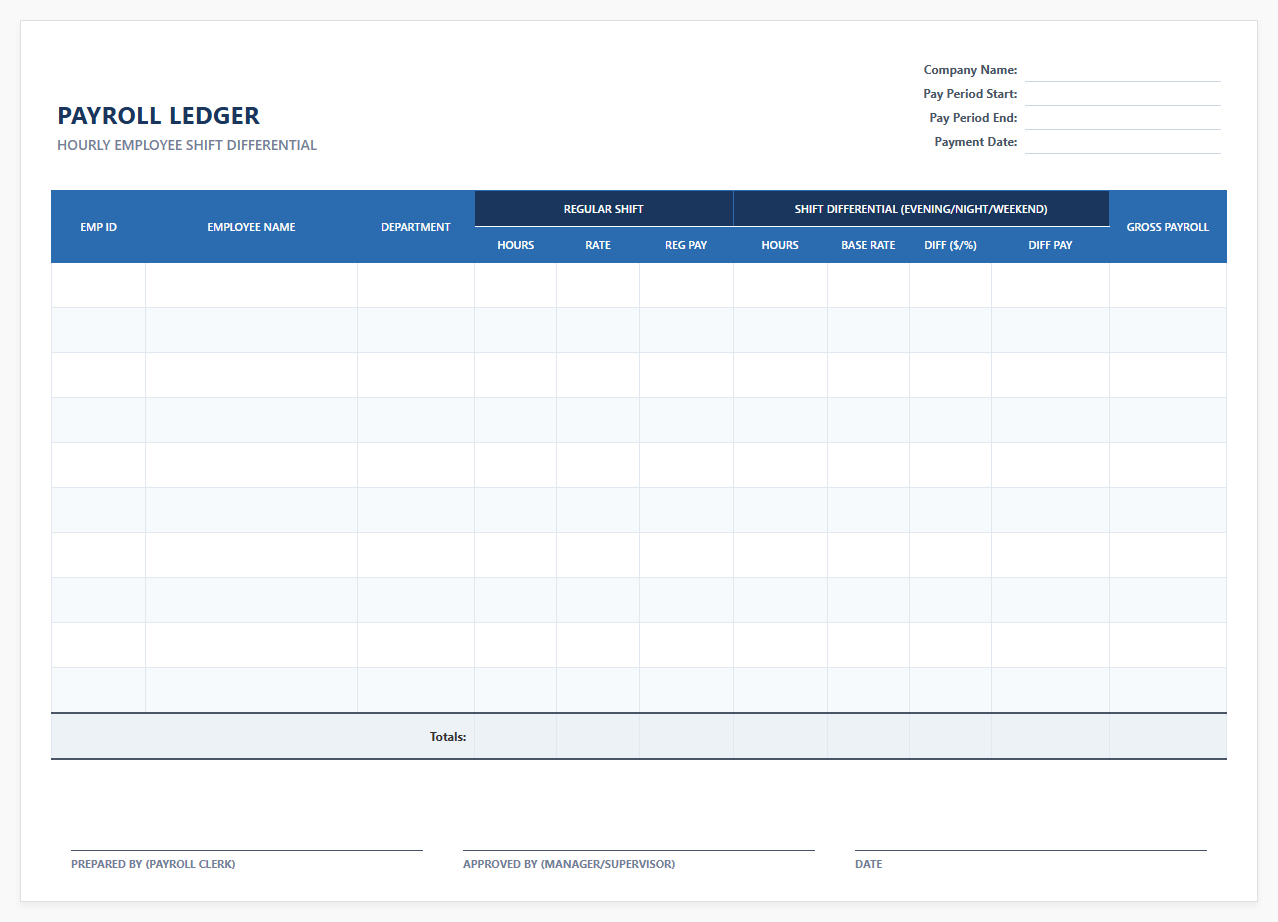Click the Pay Period Start field
The height and width of the screenshot is (922, 1278).
[x=1122, y=94]
